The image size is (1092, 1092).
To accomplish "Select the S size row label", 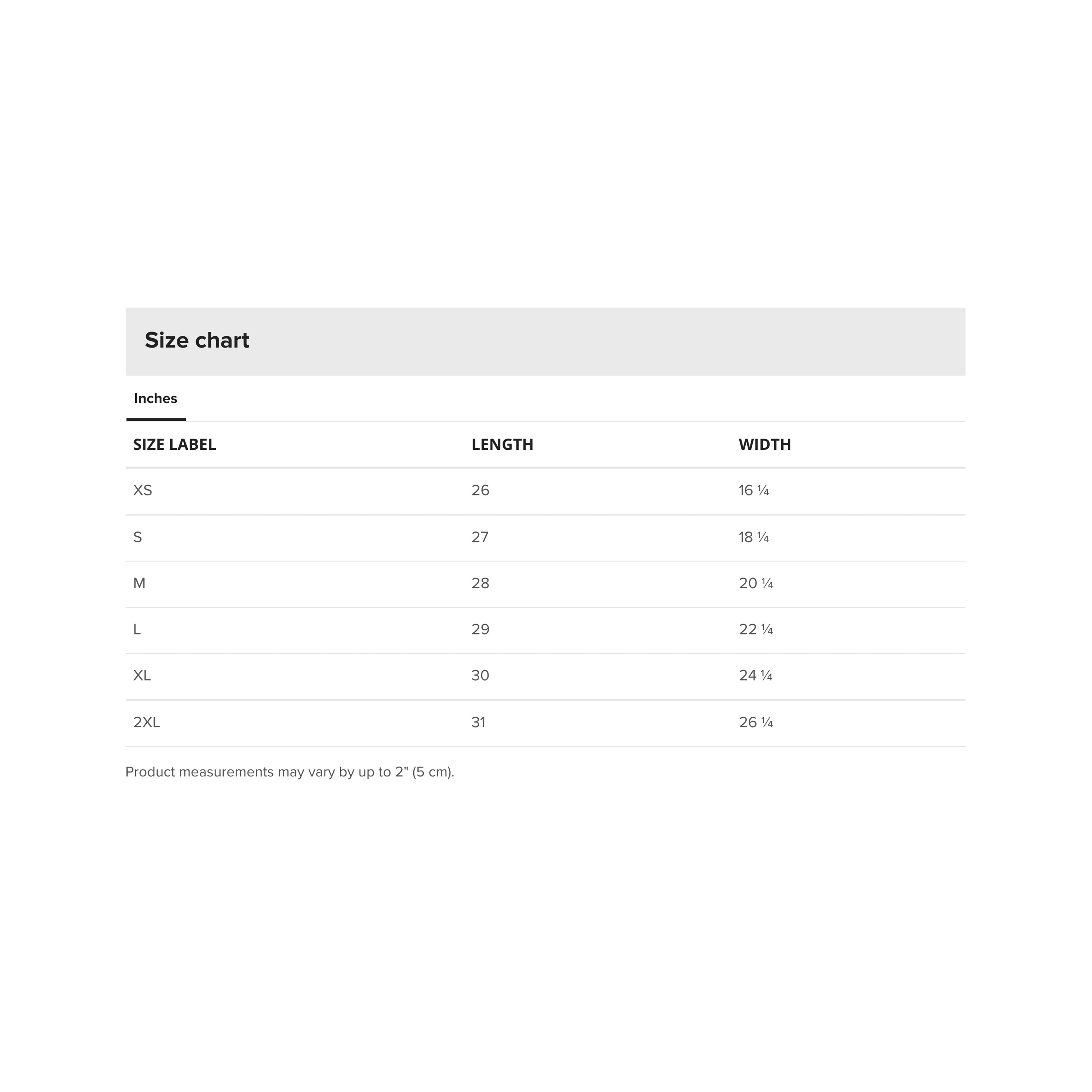I will tap(137, 537).
